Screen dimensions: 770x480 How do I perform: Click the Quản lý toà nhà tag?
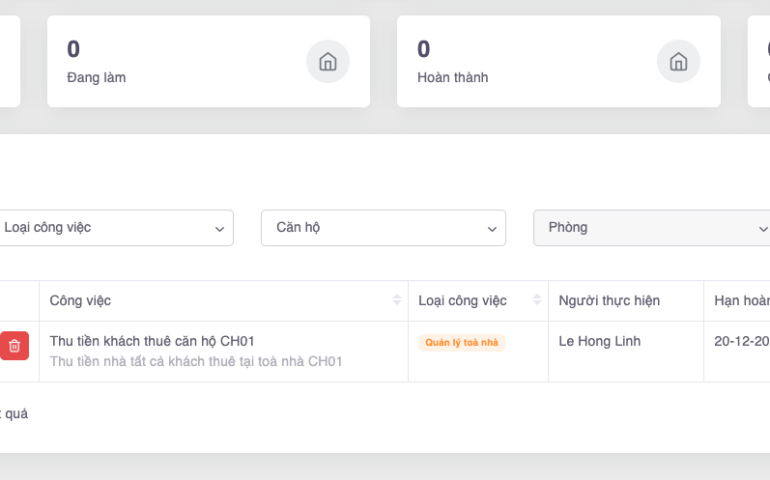(461, 343)
